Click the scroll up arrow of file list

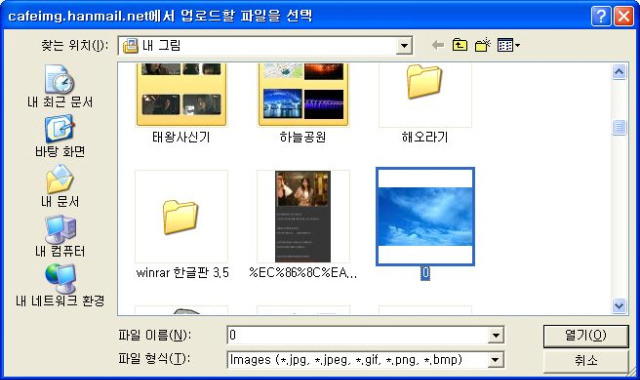click(x=619, y=72)
